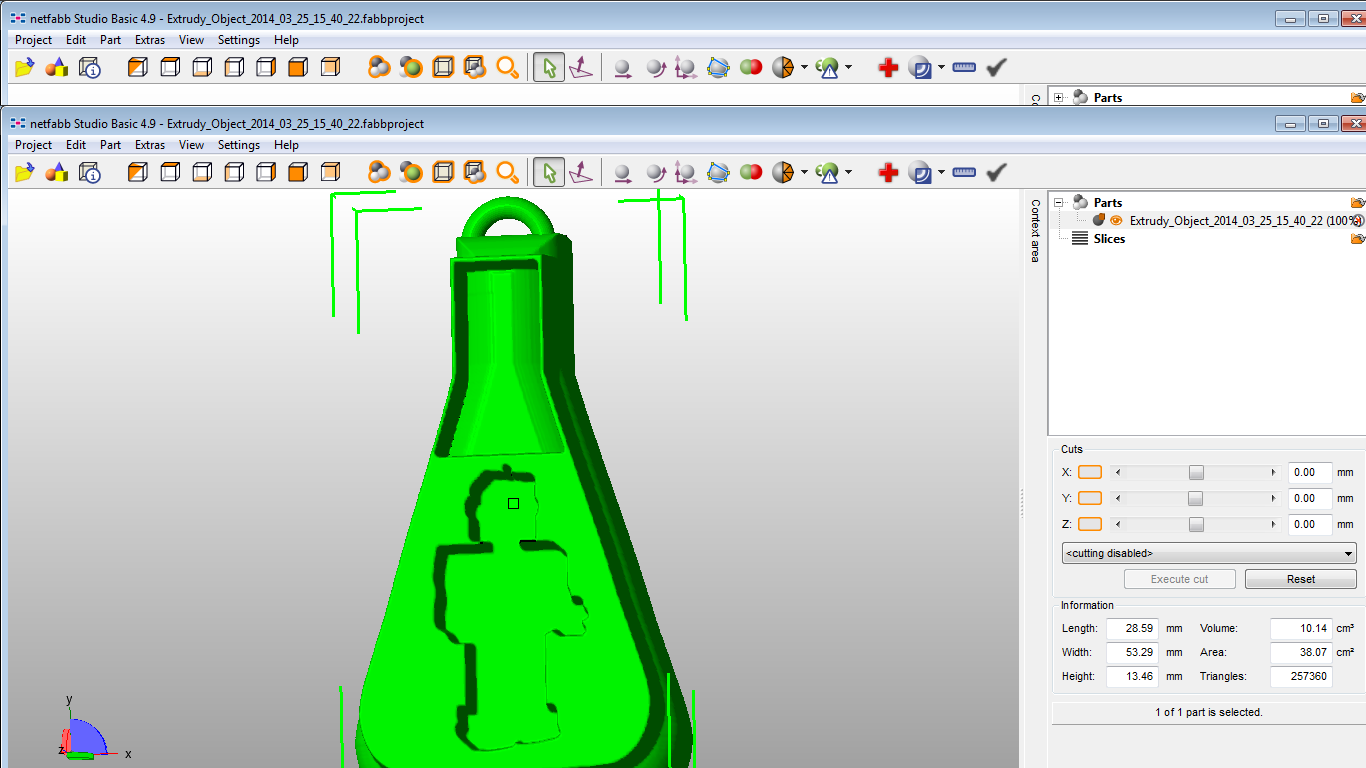Toggle the X cut plane button
This screenshot has width=1366, height=768.
[x=1090, y=472]
